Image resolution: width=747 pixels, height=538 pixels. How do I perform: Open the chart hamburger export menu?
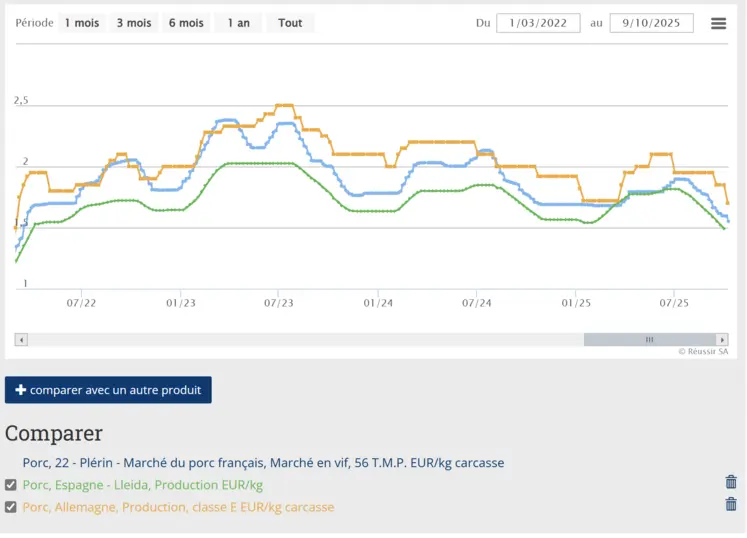click(x=718, y=23)
